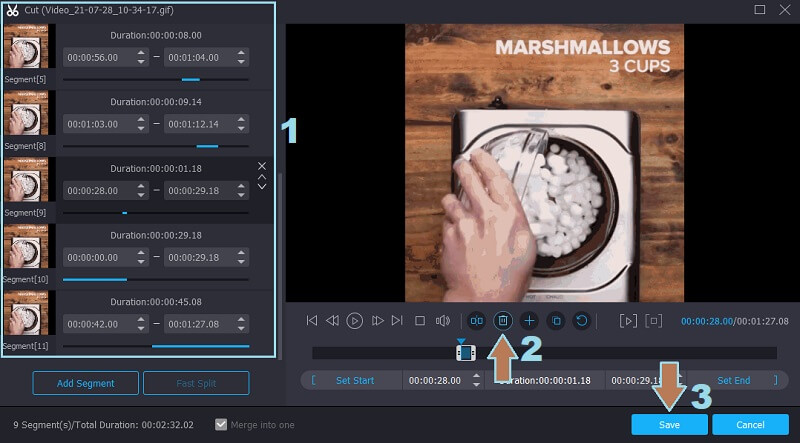Viewport: 800px width, 443px height.
Task: Click the plus icon to add segment
Action: point(529,321)
